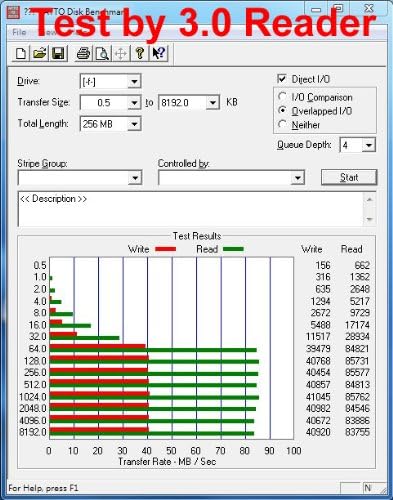Toggle the Direct I/O checkbox
Viewport: 393px width, 500px height.
(282, 79)
